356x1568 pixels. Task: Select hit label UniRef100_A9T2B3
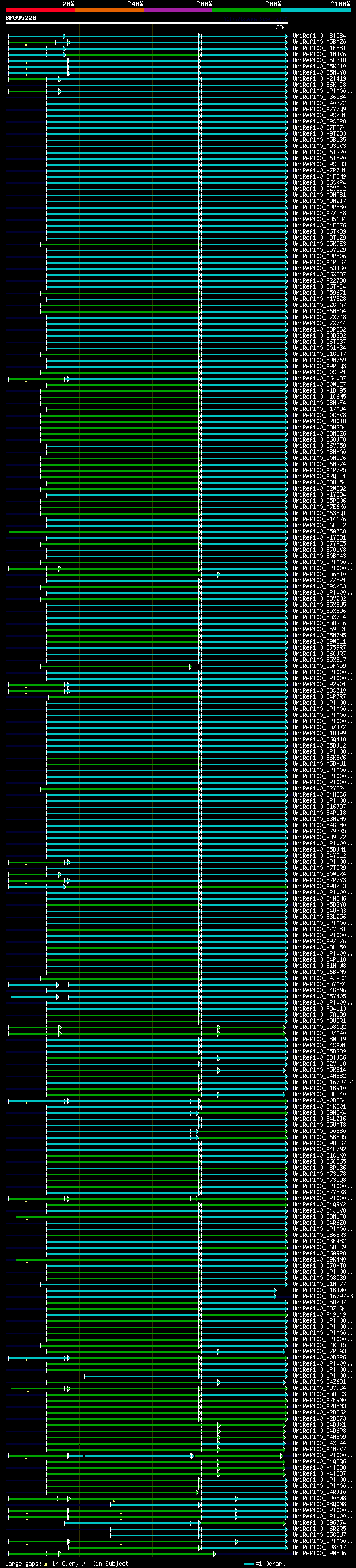(319, 134)
